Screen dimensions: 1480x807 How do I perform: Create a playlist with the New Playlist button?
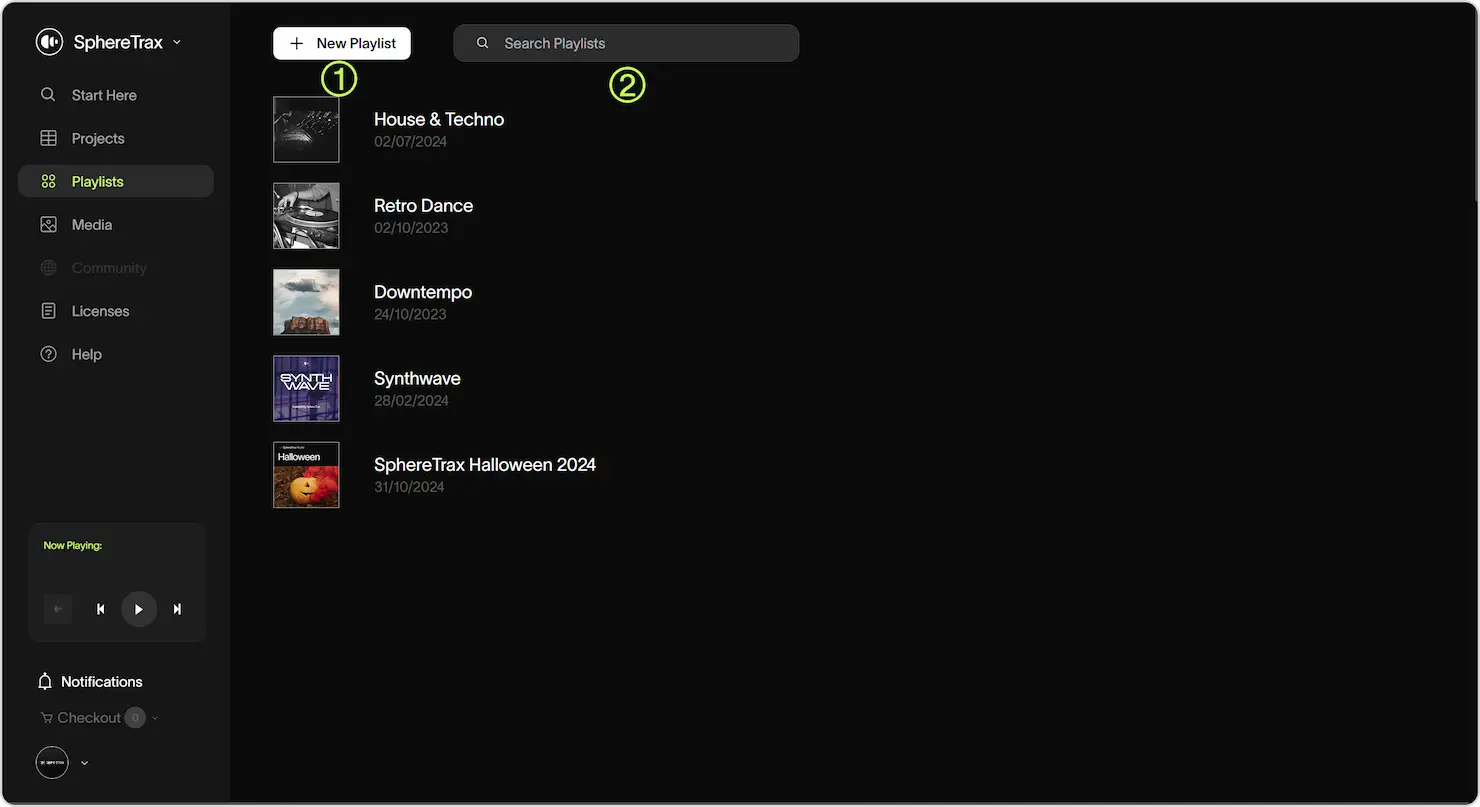pos(341,43)
